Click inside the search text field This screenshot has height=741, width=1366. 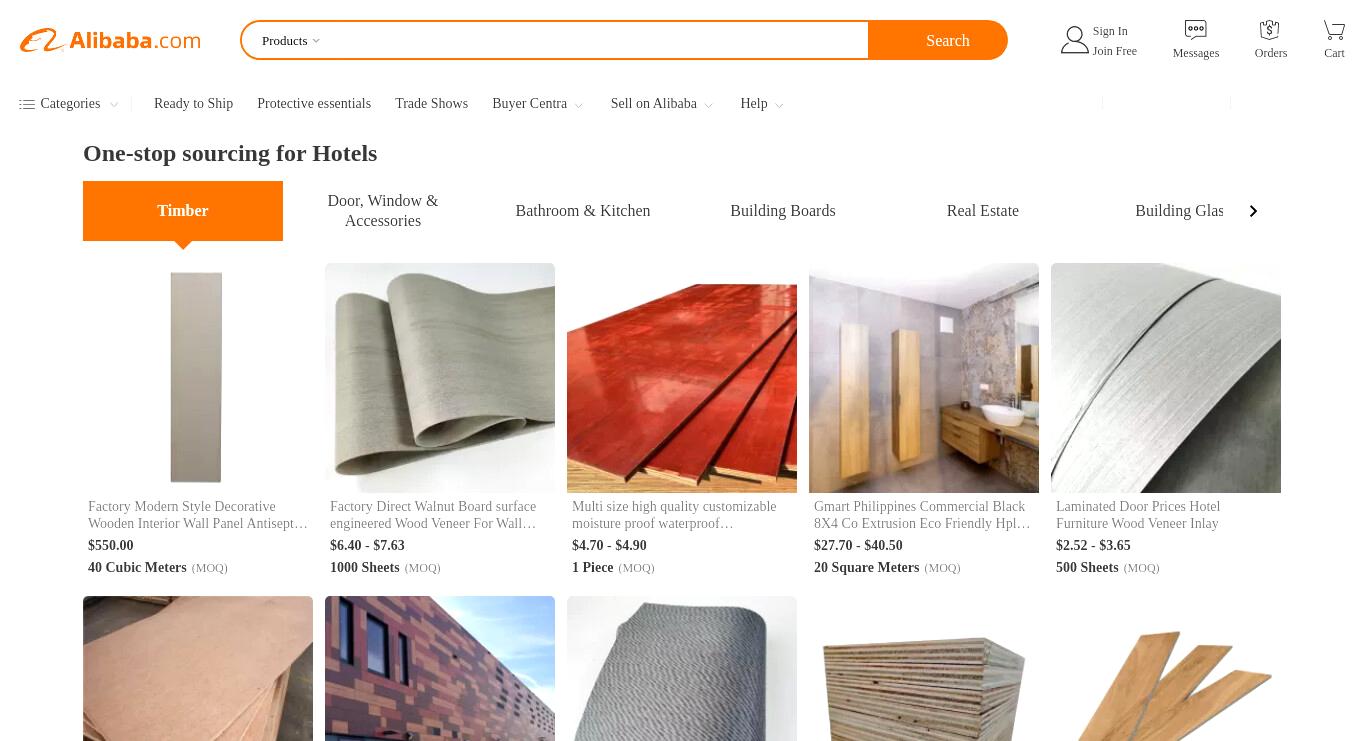595,41
